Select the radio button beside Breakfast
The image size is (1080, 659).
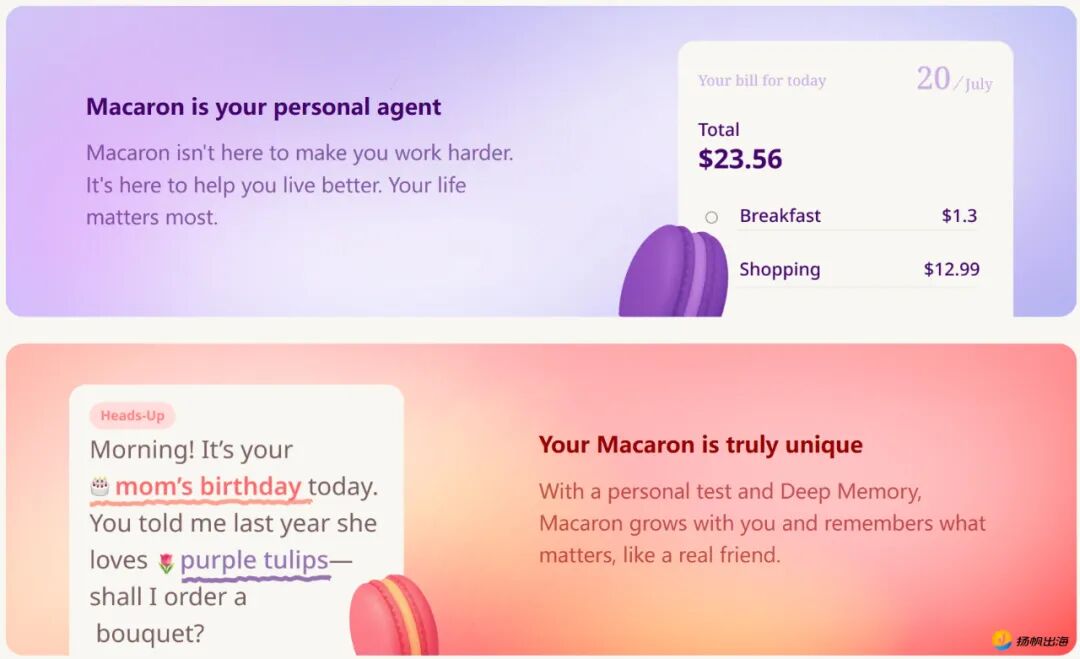[711, 217]
